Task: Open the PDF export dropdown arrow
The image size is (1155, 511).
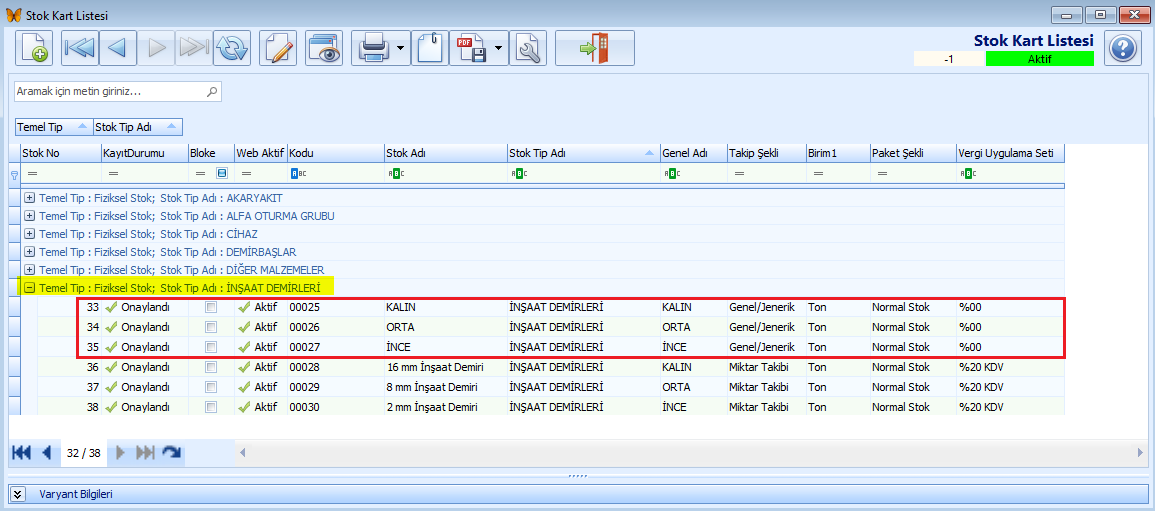Action: coord(499,49)
